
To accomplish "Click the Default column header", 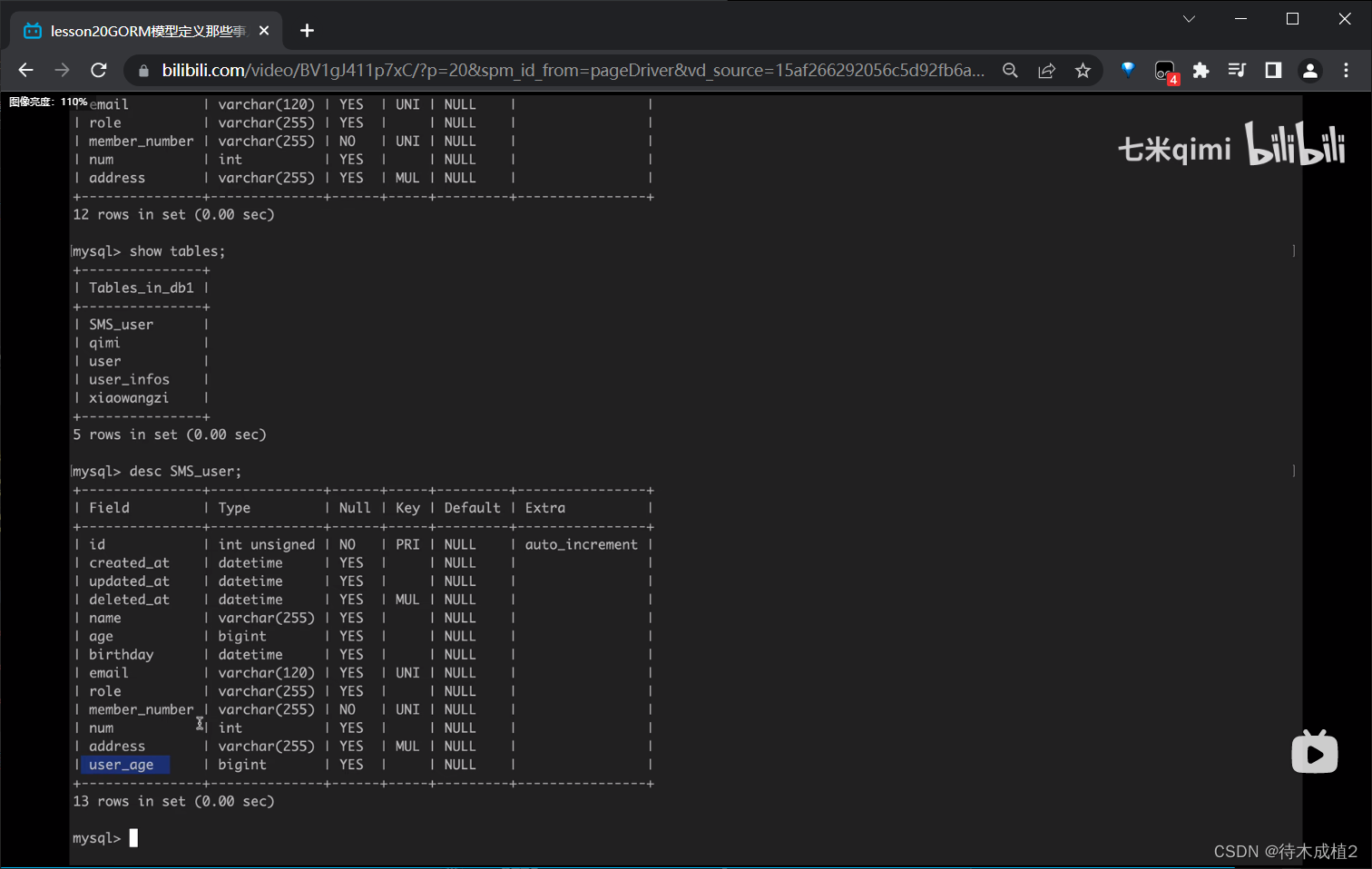I will click(x=472, y=508).
